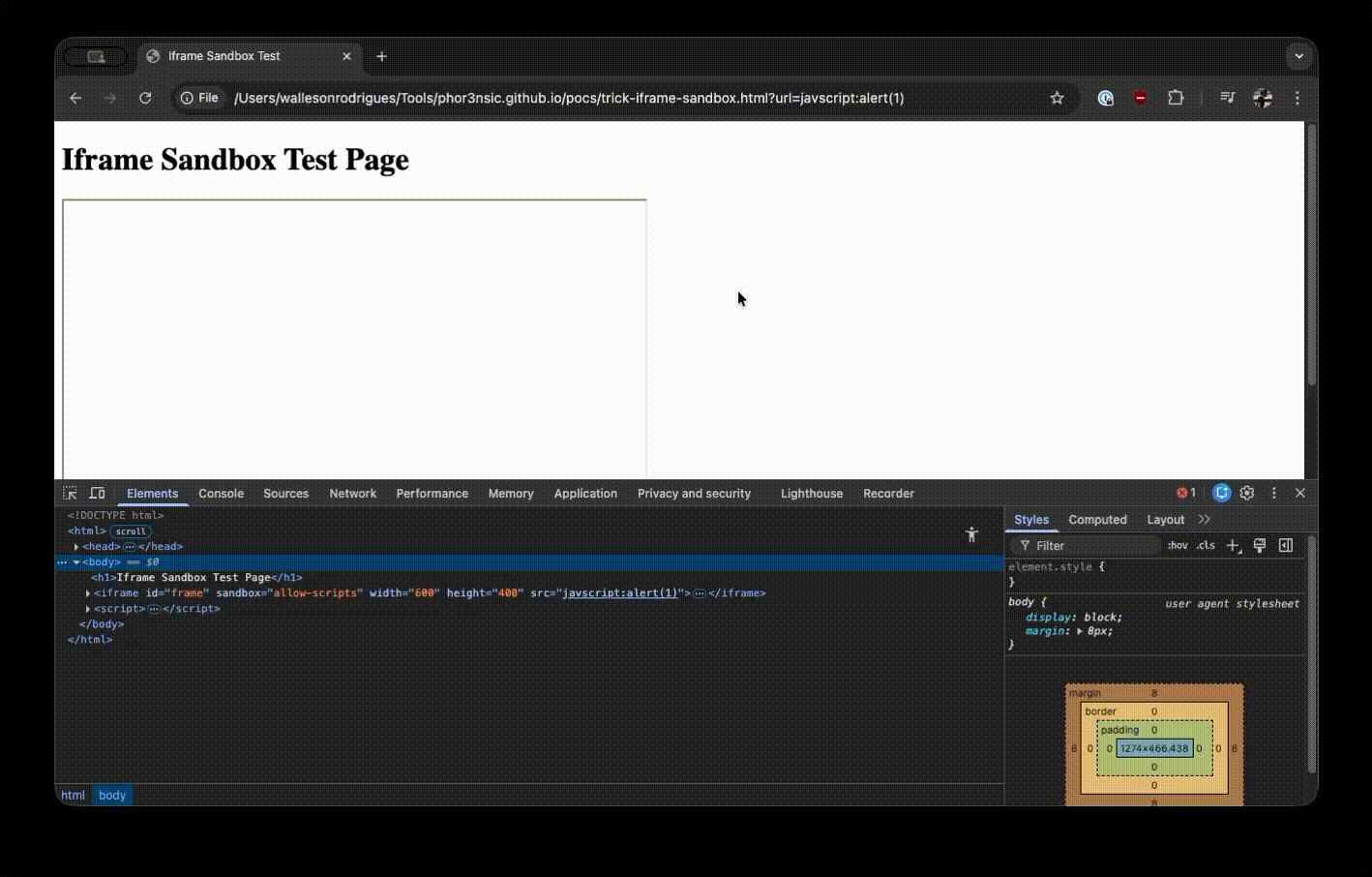Toggle element state with :hov

click(x=1177, y=546)
